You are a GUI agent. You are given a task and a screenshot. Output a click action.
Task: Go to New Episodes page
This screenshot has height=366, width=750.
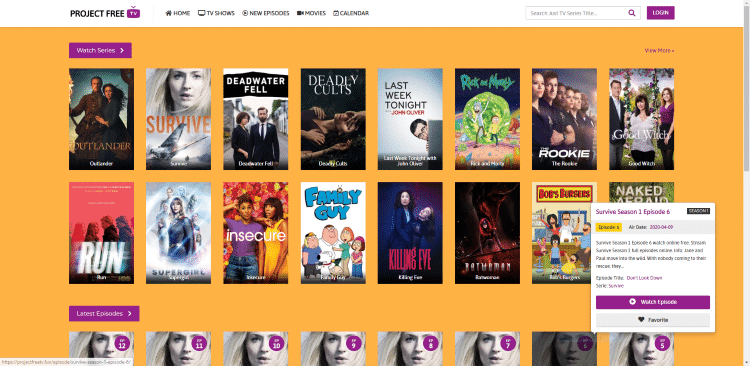[x=265, y=13]
